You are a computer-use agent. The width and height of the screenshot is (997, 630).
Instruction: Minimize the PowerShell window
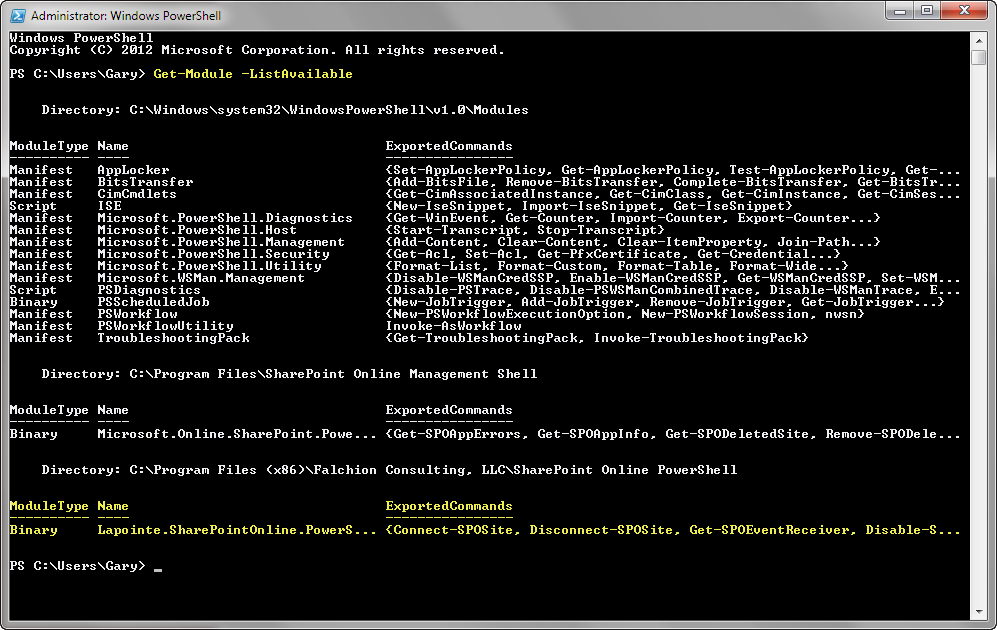coord(900,11)
